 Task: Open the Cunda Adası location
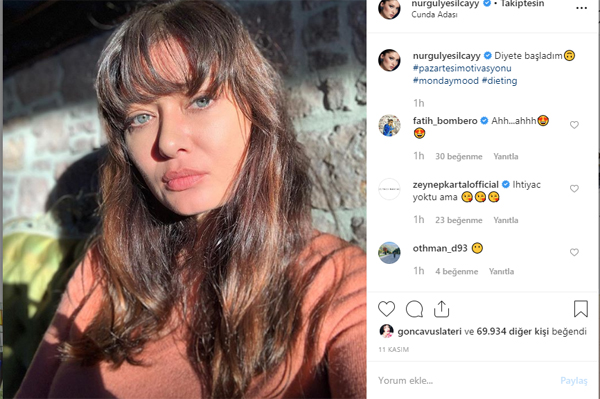coord(434,15)
